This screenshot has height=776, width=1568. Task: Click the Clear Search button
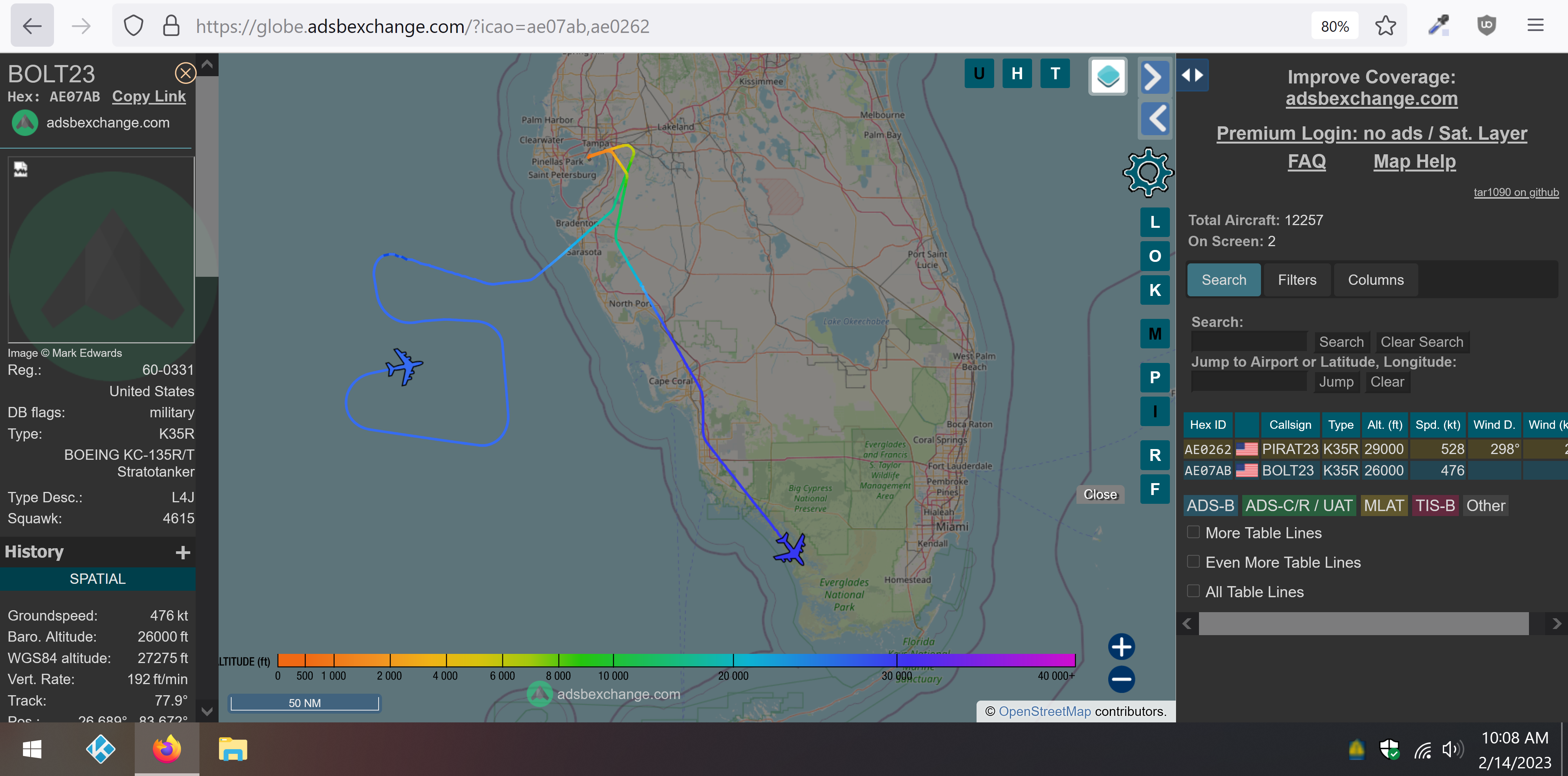pos(1421,342)
